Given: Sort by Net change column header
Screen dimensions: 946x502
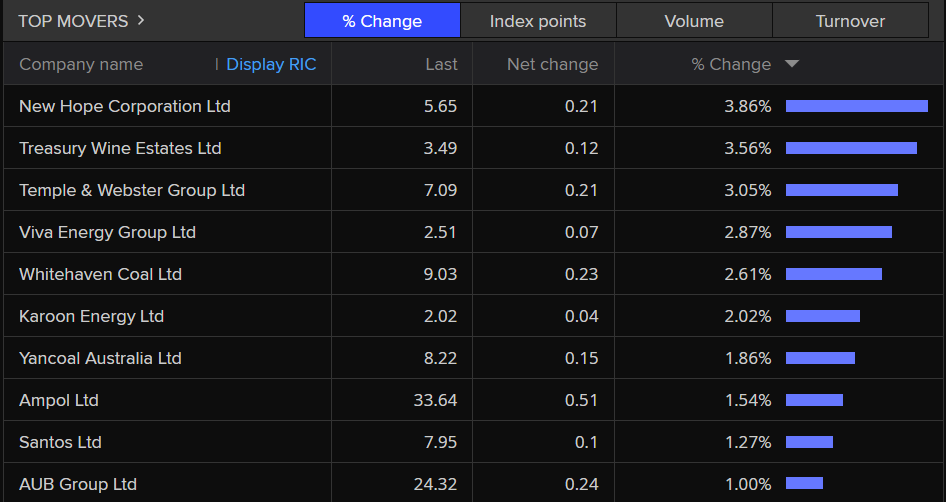Looking at the screenshot, I should [x=552, y=64].
